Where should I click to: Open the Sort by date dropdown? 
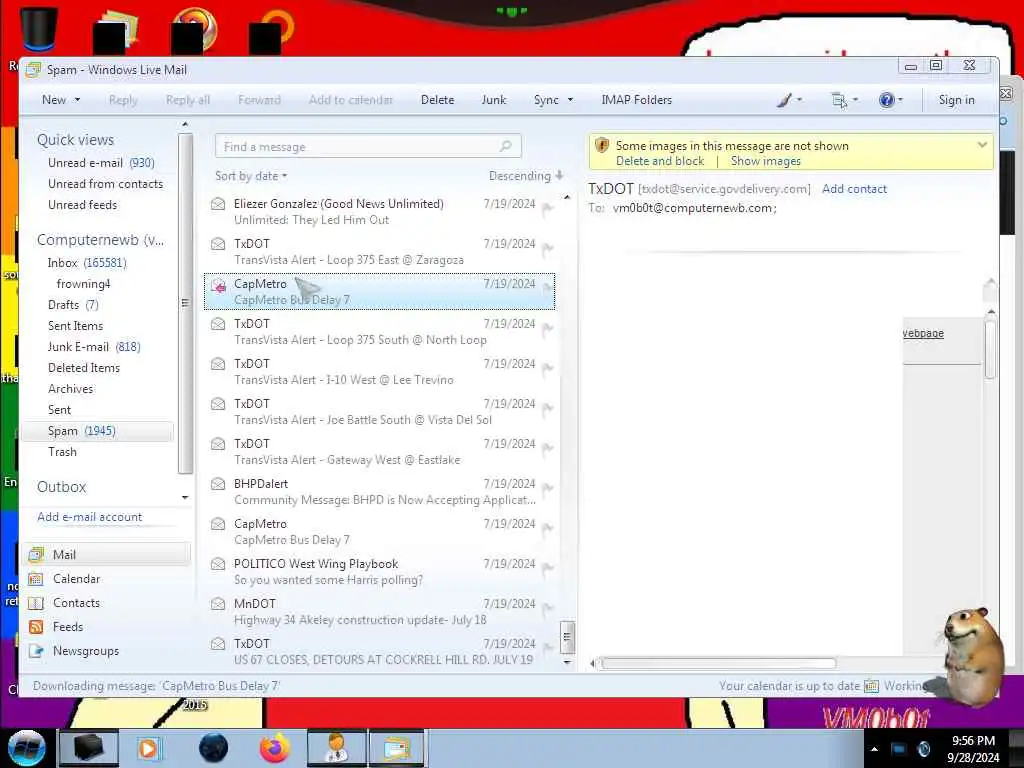251,176
